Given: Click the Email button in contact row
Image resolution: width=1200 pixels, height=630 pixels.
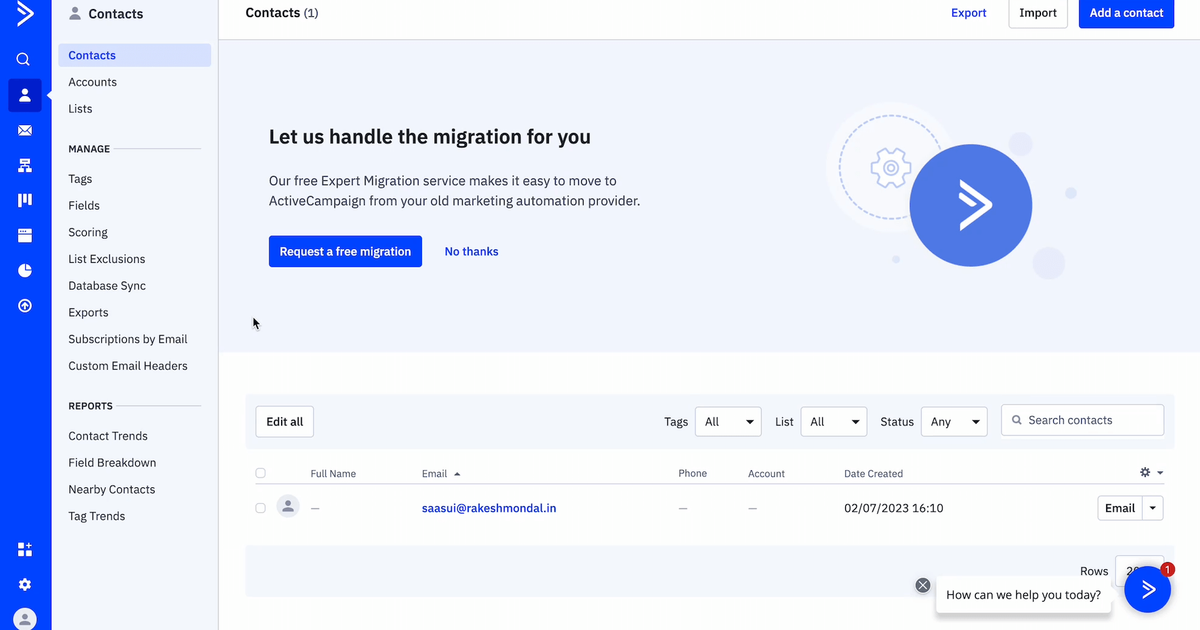Looking at the screenshot, I should point(1120,508).
